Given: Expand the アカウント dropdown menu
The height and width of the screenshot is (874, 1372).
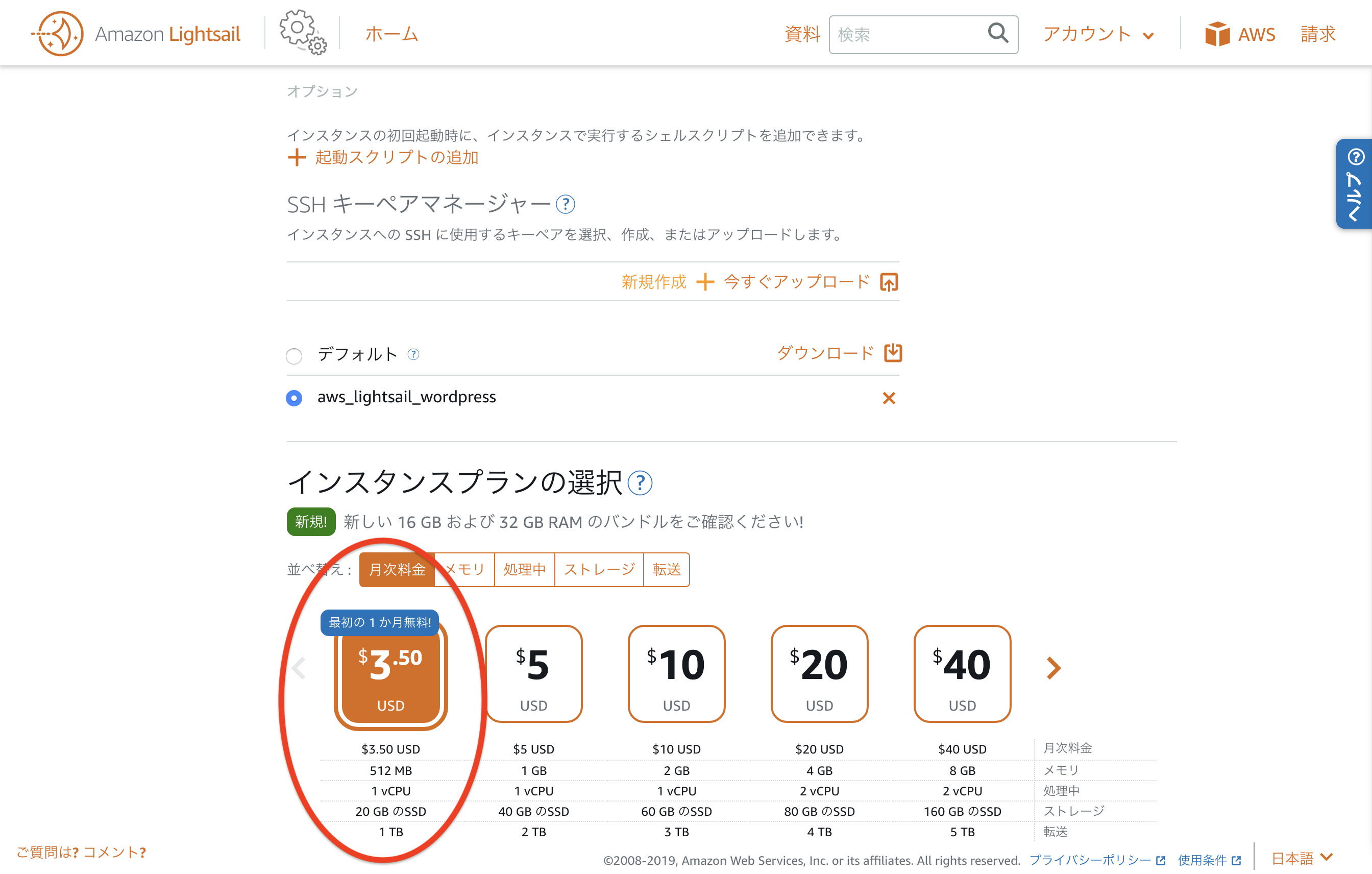Looking at the screenshot, I should (1099, 34).
